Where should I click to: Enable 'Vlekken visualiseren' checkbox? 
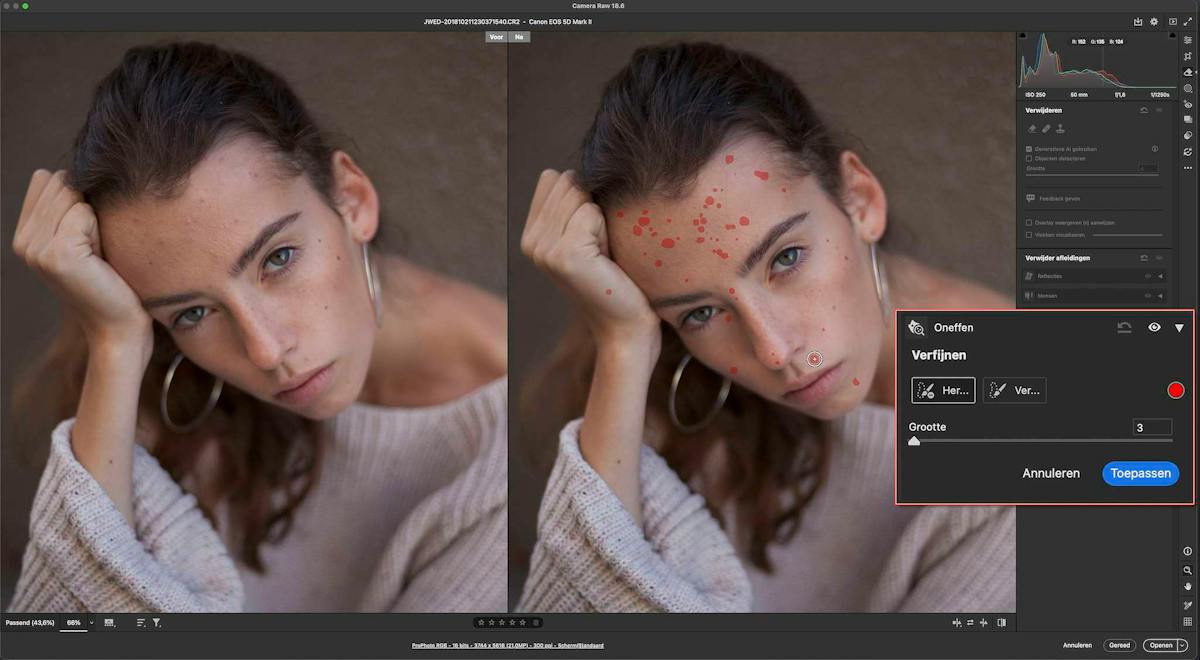pyautogui.click(x=1029, y=235)
